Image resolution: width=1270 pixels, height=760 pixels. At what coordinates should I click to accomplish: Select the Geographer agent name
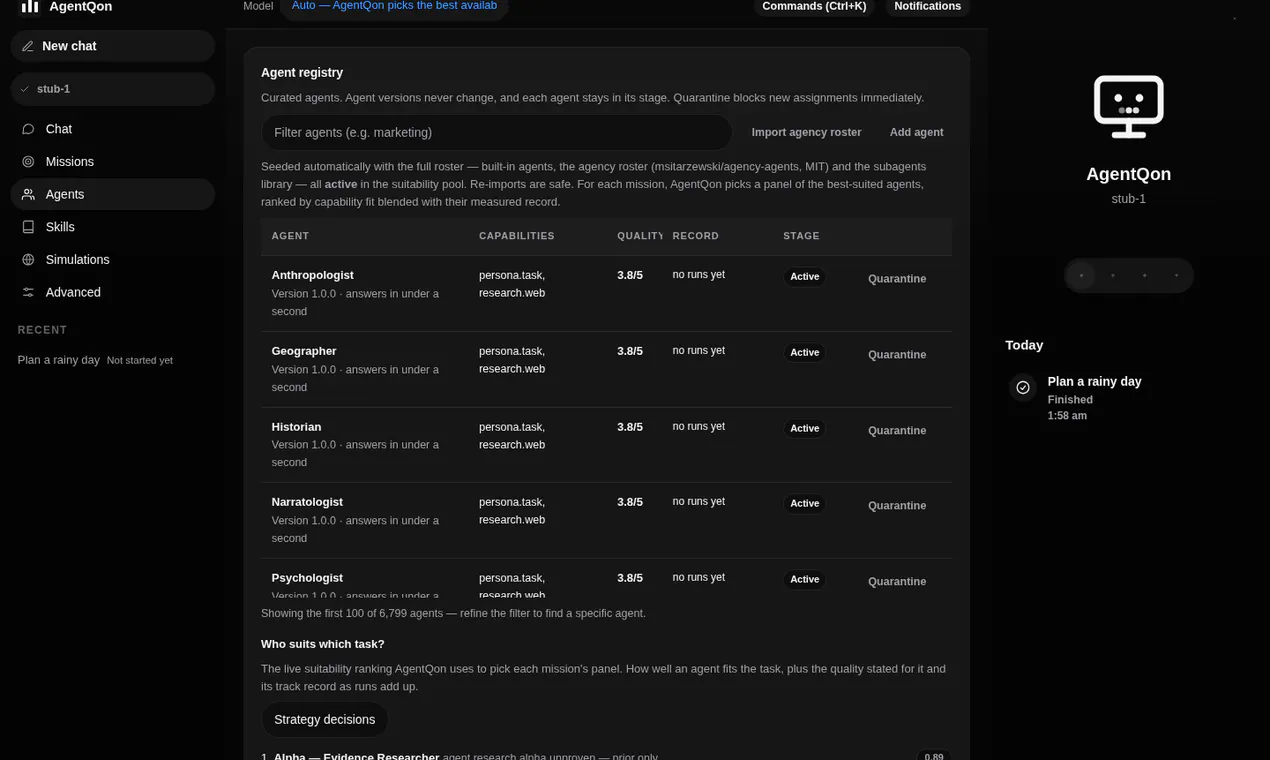[x=304, y=351]
